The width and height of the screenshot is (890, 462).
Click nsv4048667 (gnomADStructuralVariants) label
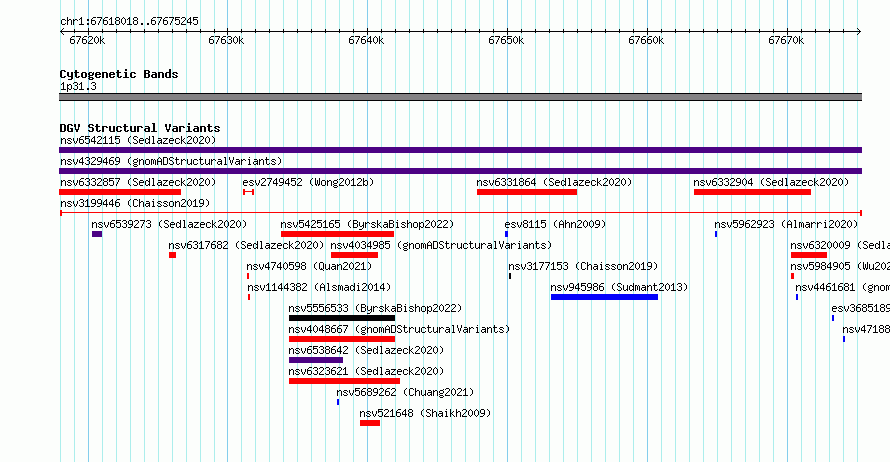point(399,329)
